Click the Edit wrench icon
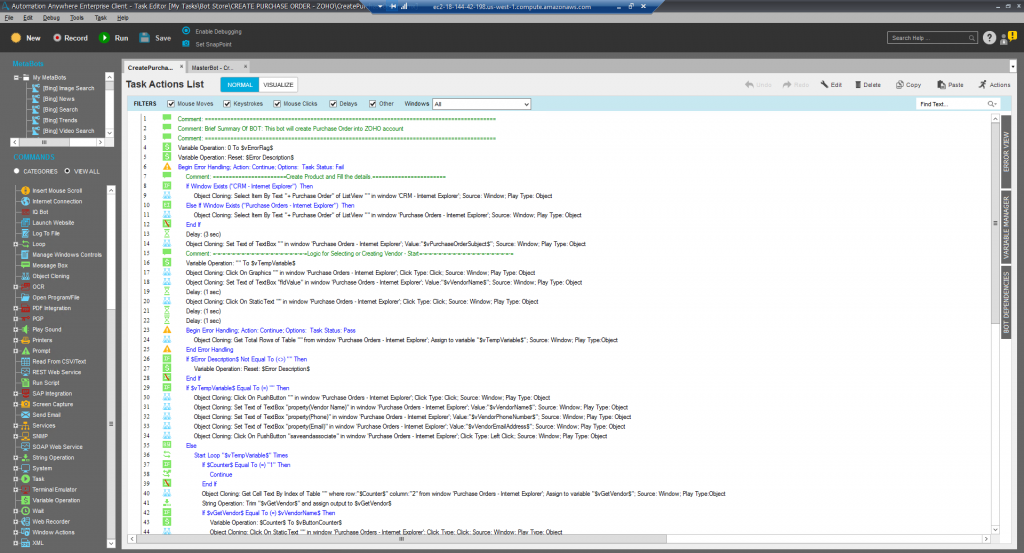1024x553 pixels. [830, 85]
